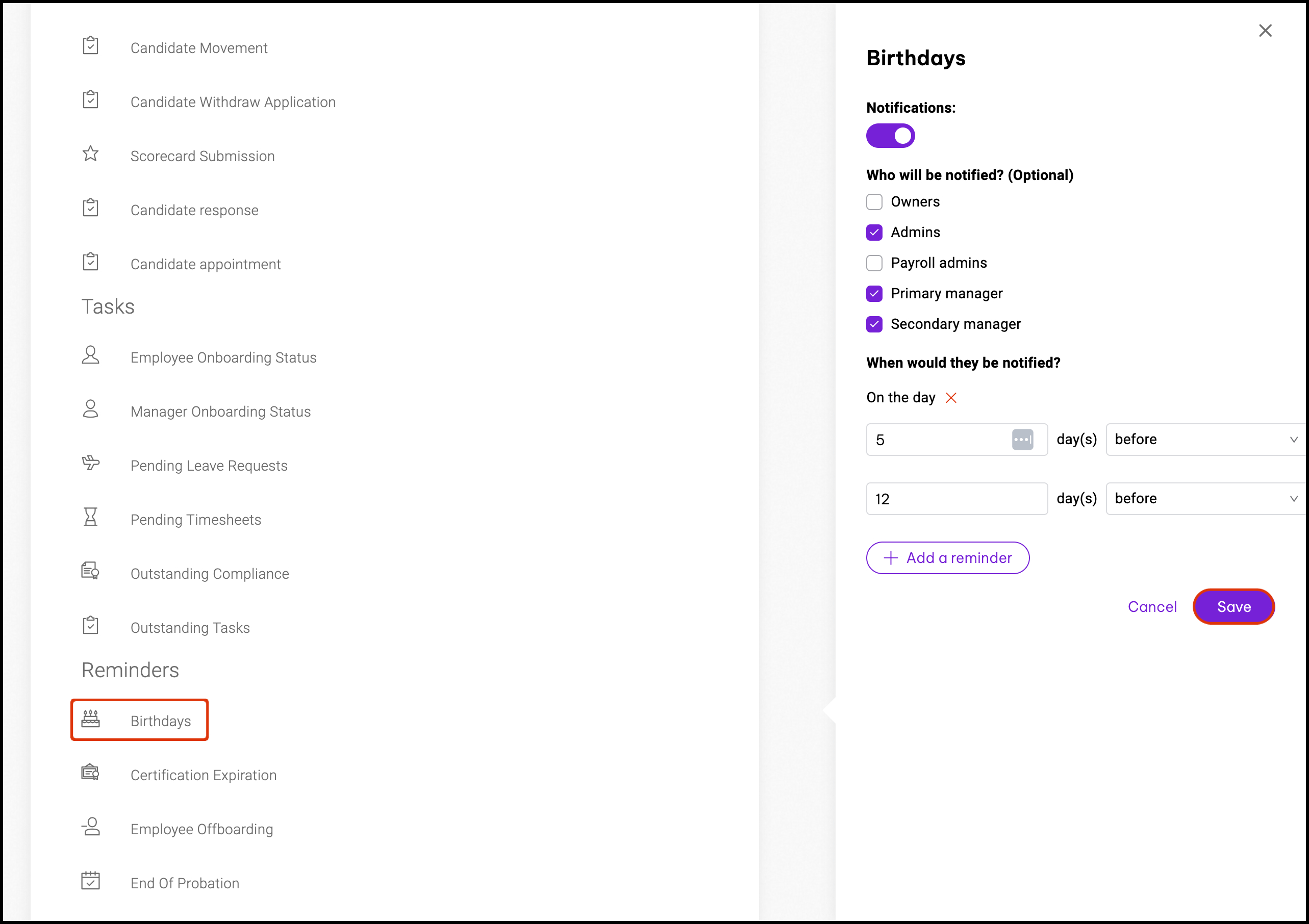The height and width of the screenshot is (924, 1309).
Task: Remove the 'On the day' reminder with red X
Action: [951, 398]
